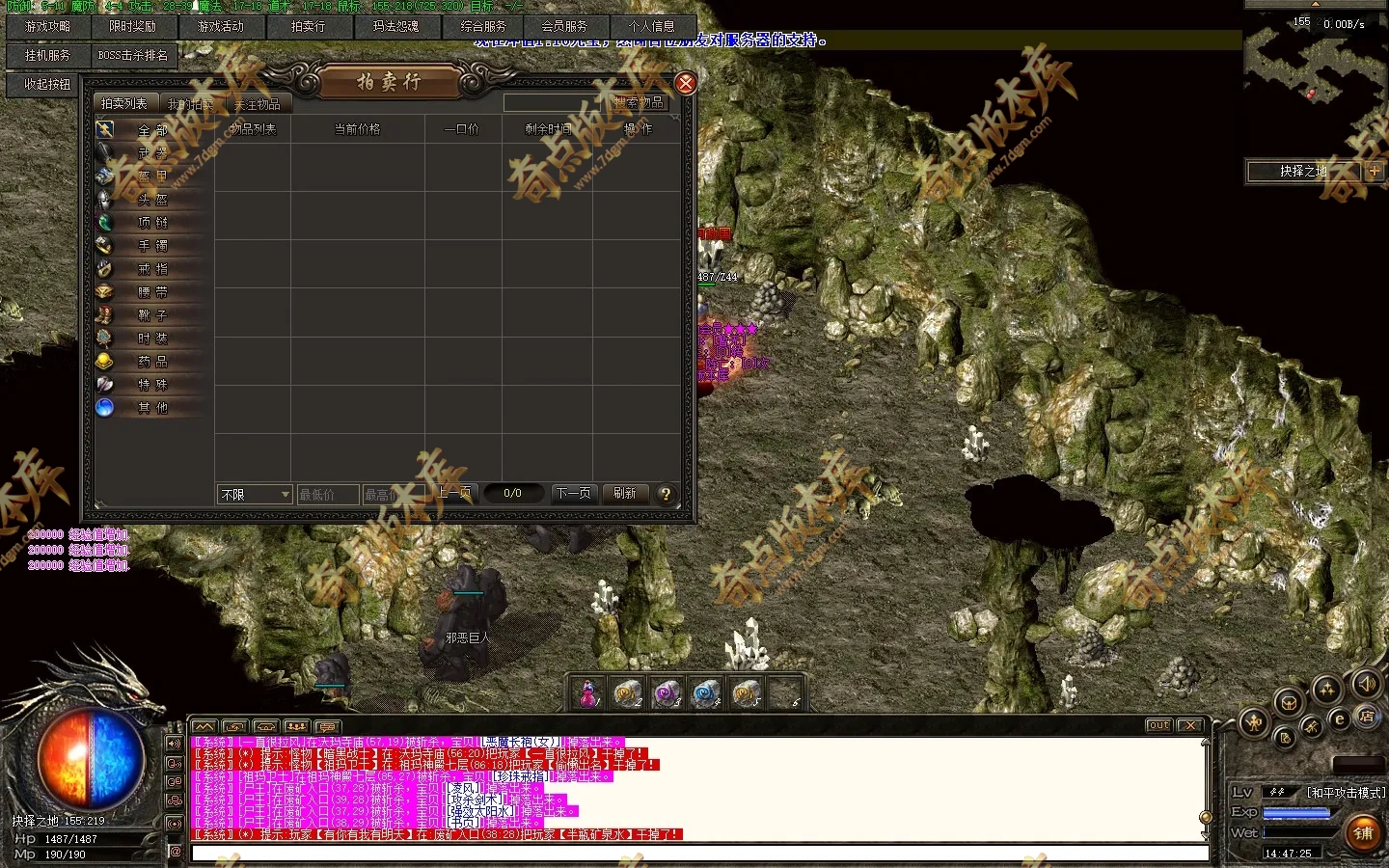Use the yellow scroll in quick slot 2
Image resolution: width=1389 pixels, height=868 pixels.
(x=627, y=692)
